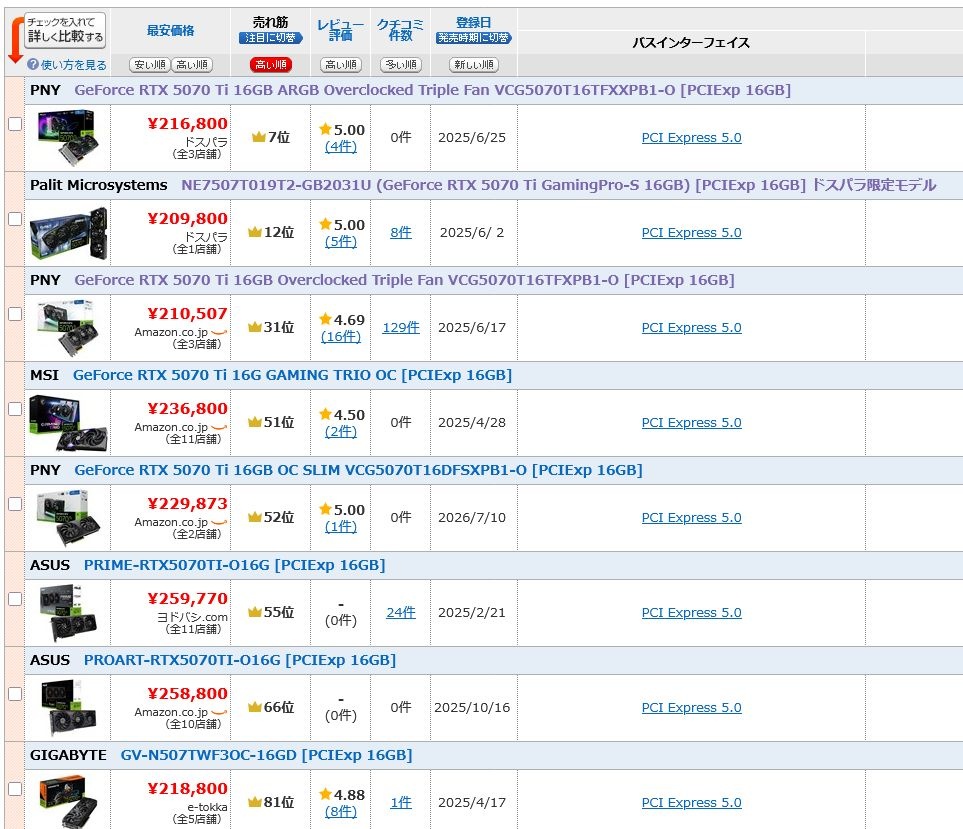Click the ¥229,873 price for PNY SLIM

tap(187, 504)
